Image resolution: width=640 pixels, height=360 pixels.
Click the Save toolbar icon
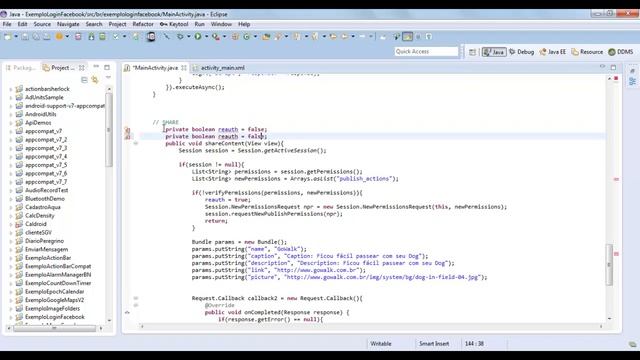click(x=25, y=37)
